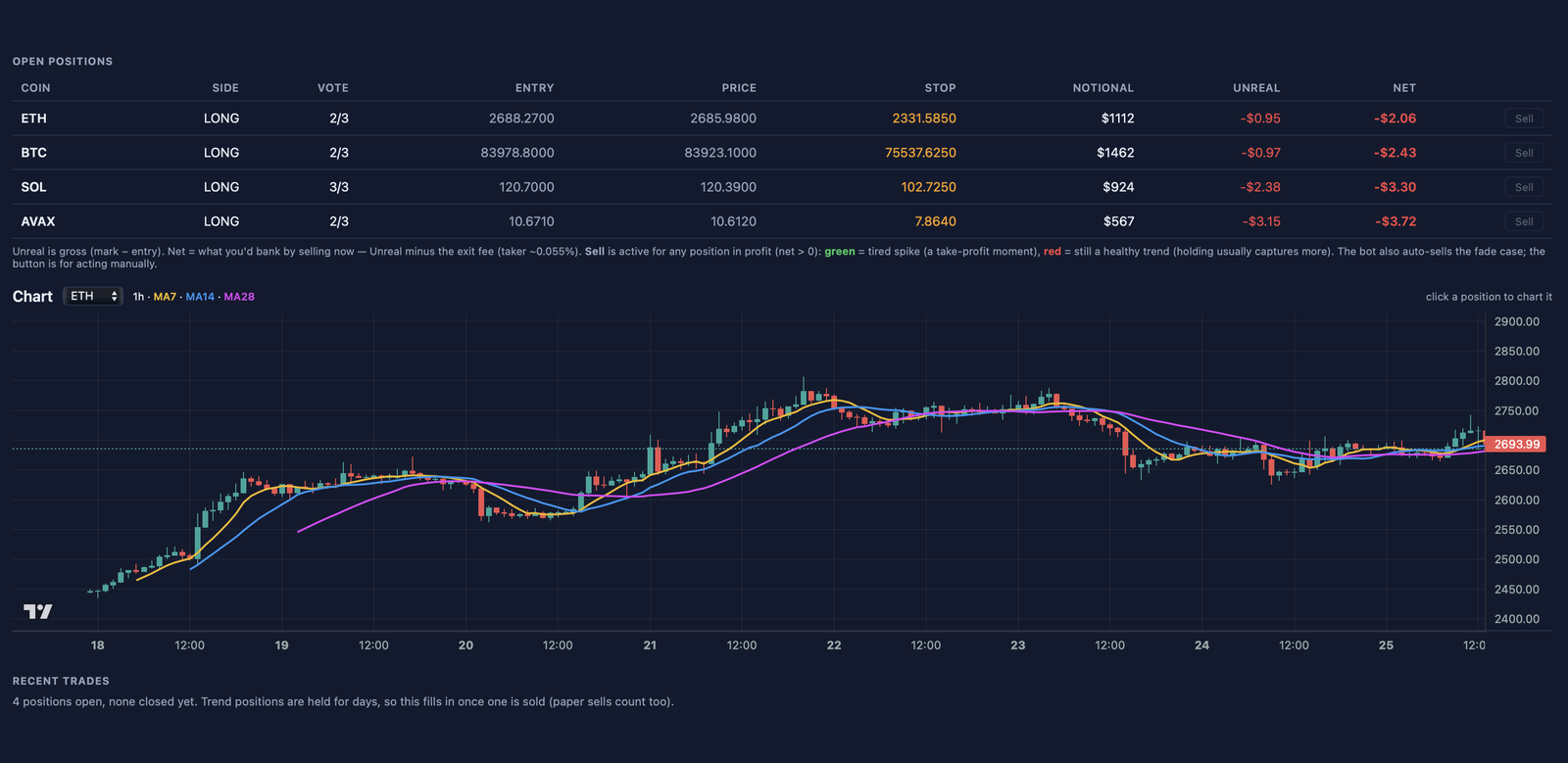Click the MA7 legend label
Viewport: 1568px width, 763px height.
coord(165,297)
